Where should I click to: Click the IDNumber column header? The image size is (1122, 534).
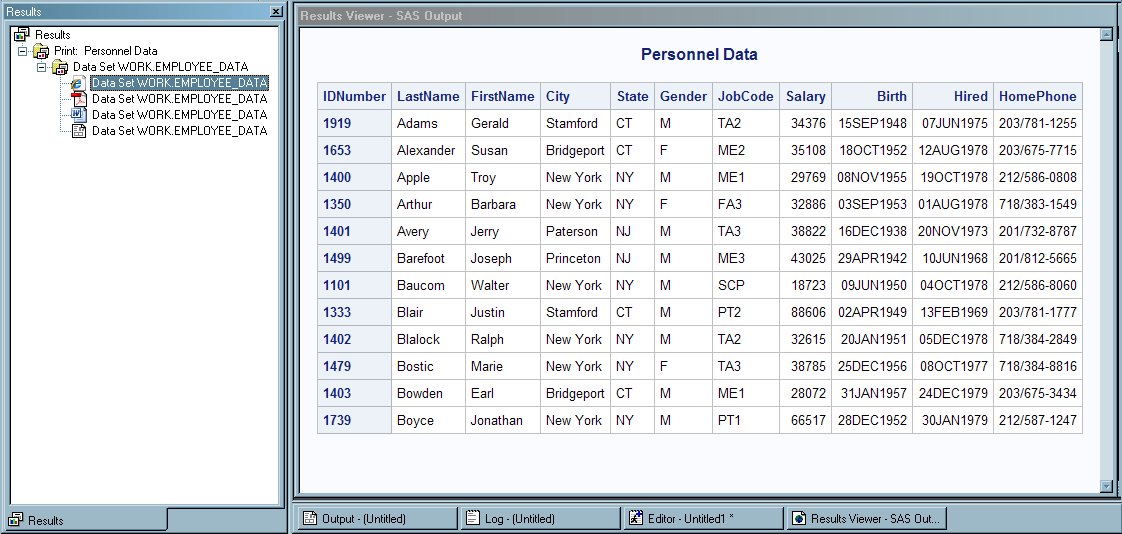pos(354,96)
